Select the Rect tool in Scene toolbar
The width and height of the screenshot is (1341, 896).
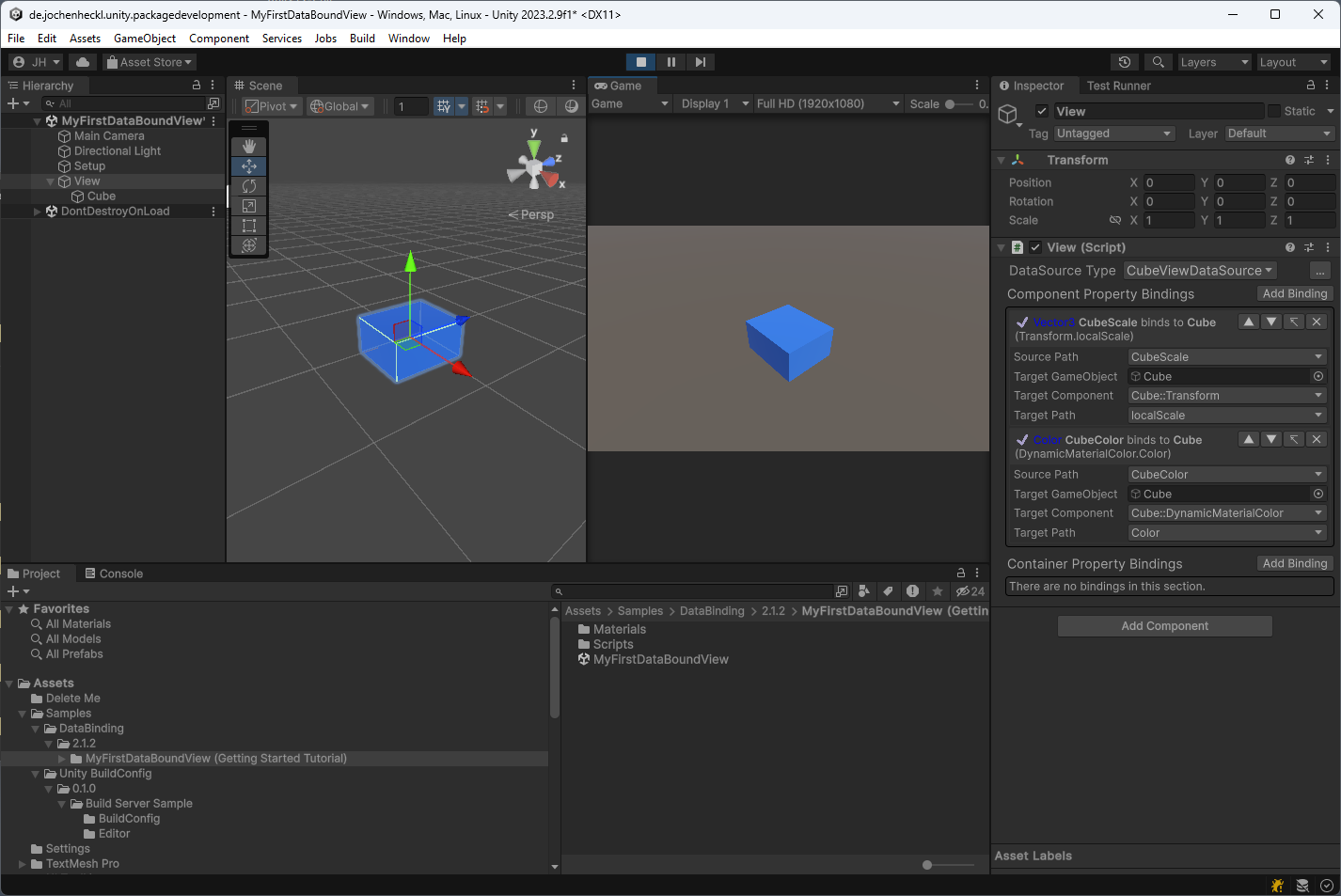(x=248, y=226)
